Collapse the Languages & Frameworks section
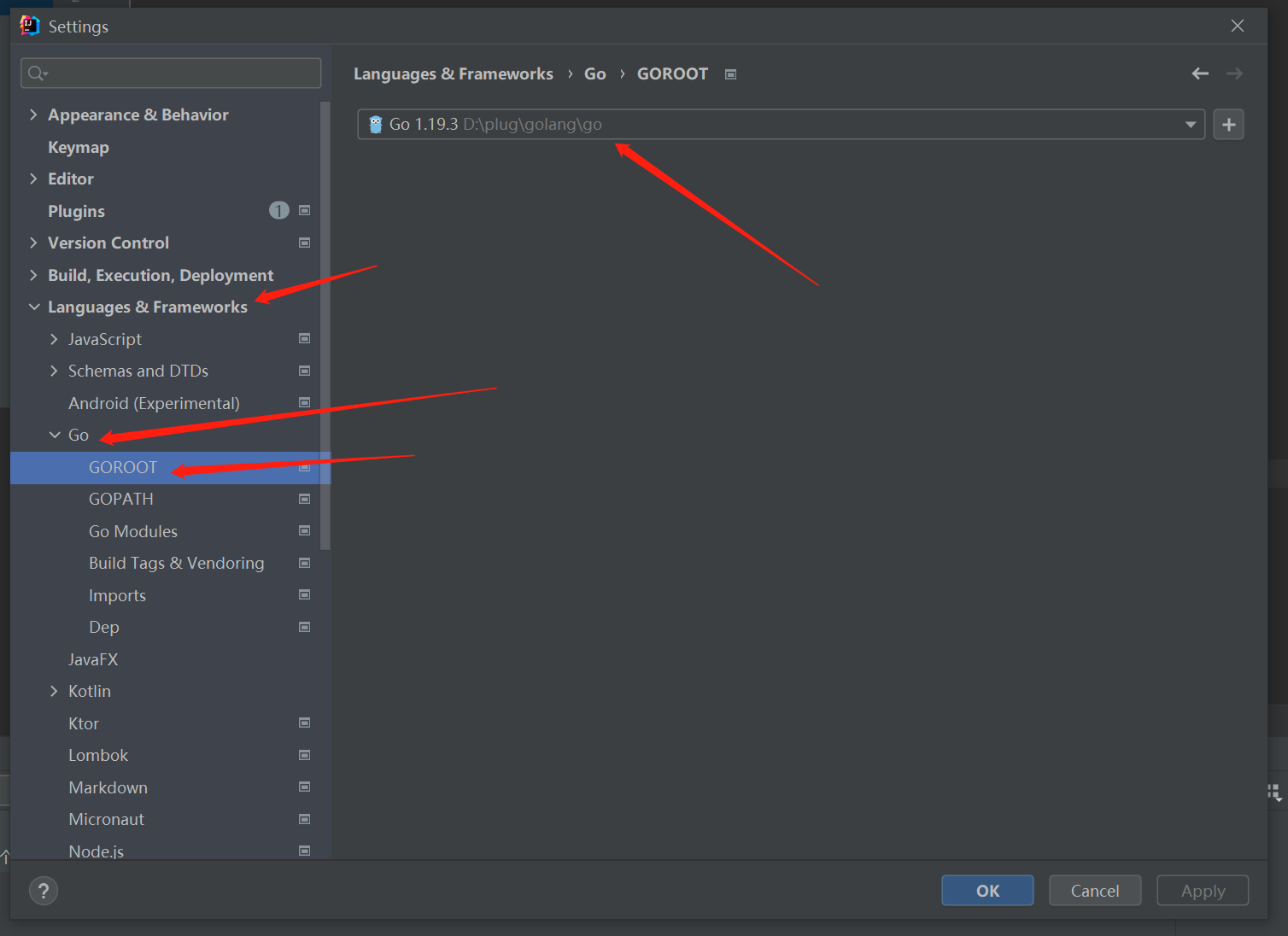 point(34,307)
